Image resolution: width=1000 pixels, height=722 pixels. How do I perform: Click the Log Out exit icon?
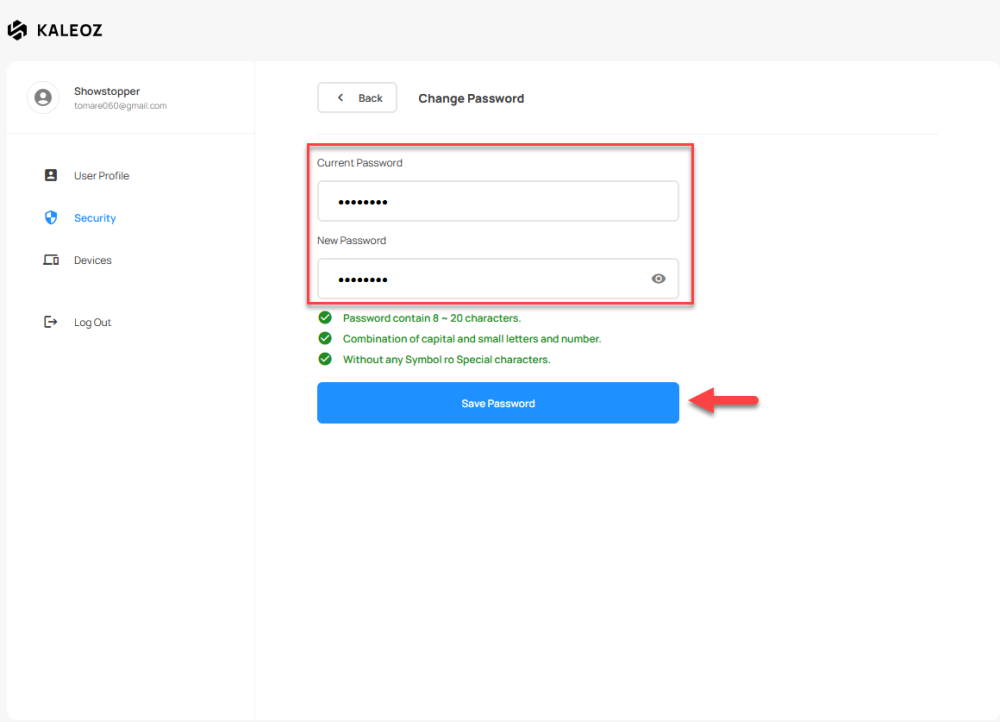pos(51,322)
